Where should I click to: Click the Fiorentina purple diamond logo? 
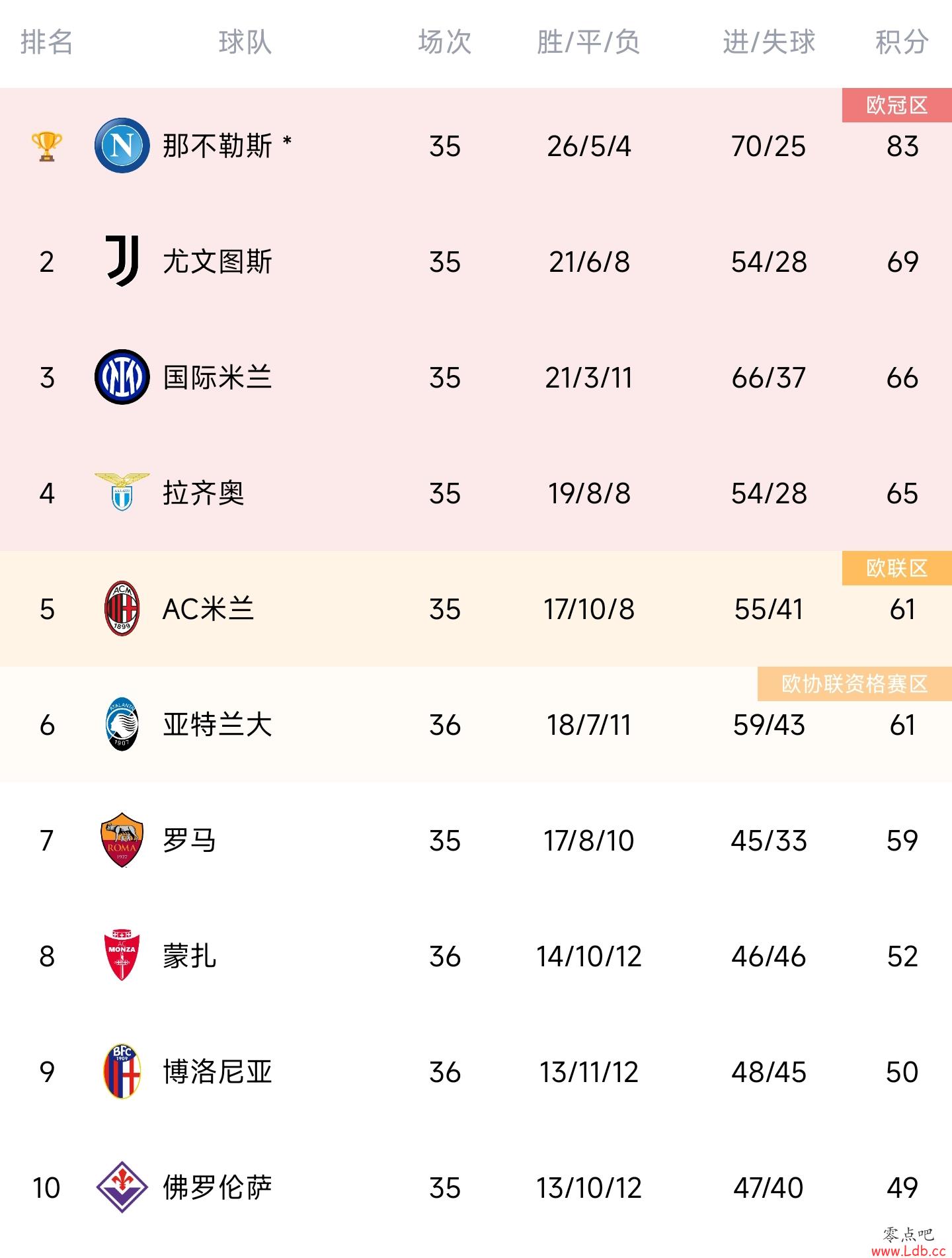pyautogui.click(x=122, y=1187)
